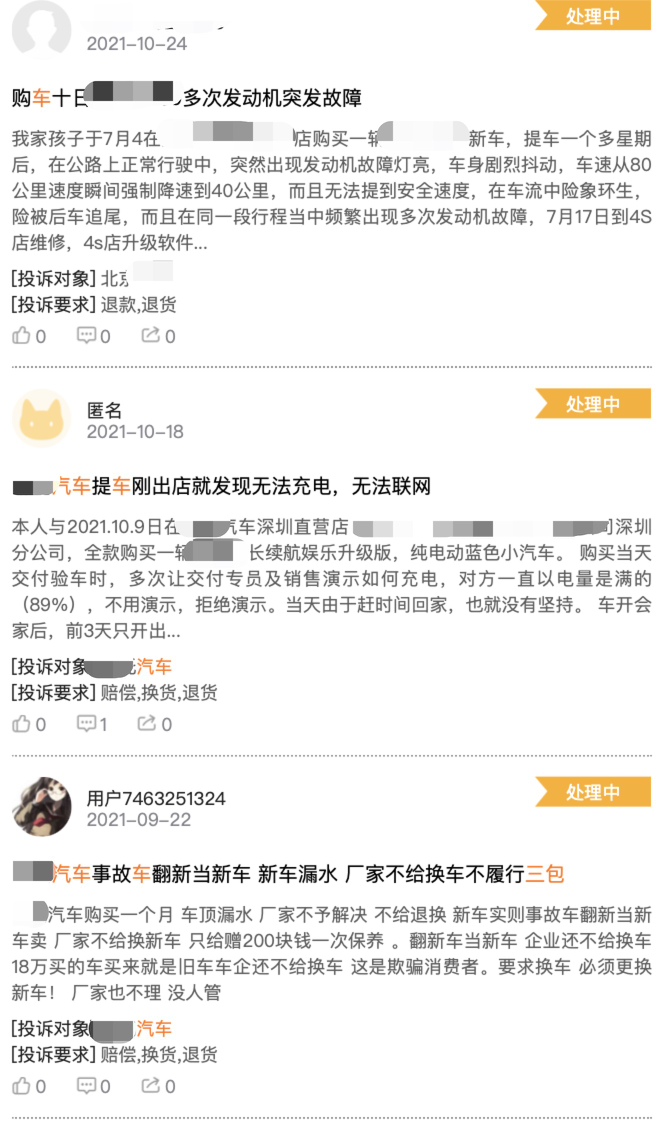
Task: Open the title about 无法充电，无法联网
Action: point(222,487)
